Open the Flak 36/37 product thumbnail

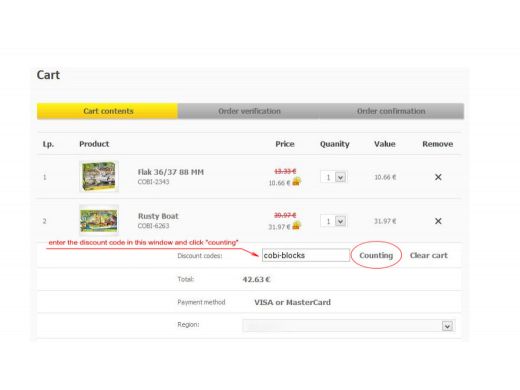(x=99, y=176)
